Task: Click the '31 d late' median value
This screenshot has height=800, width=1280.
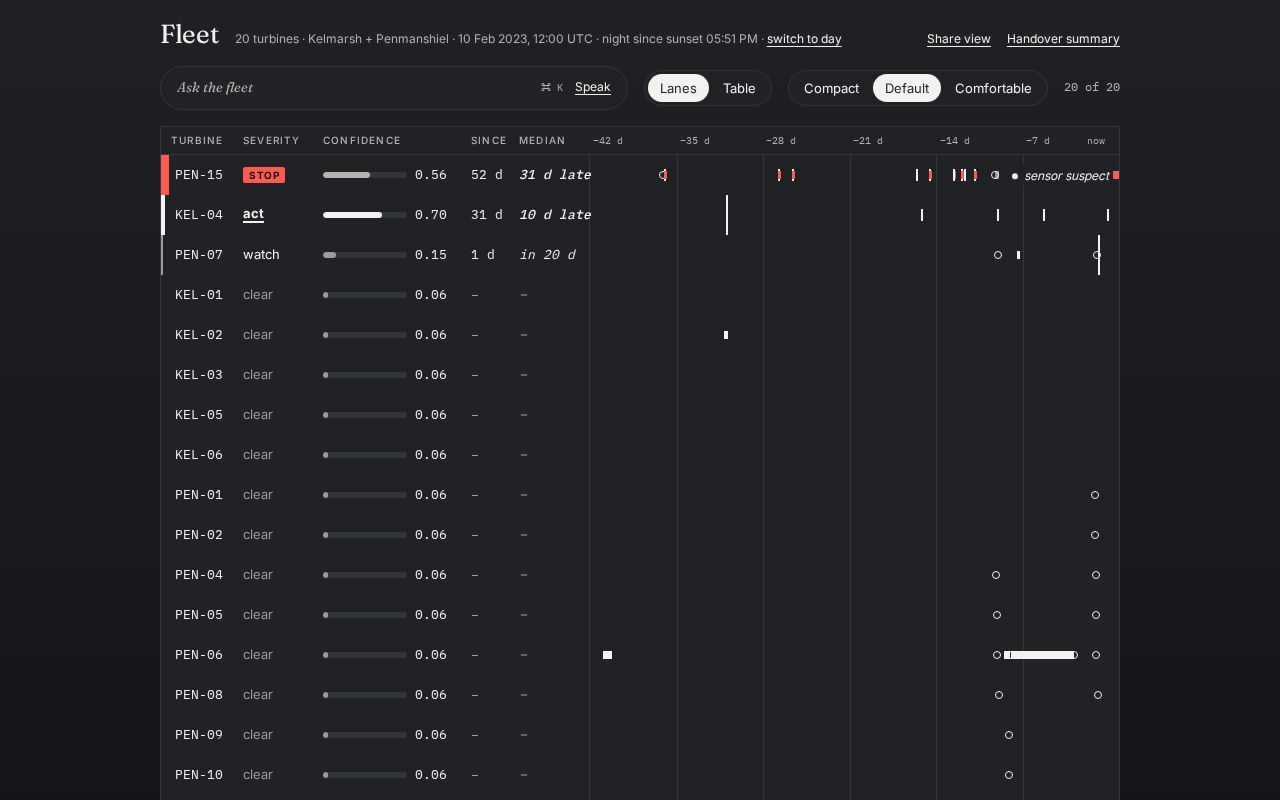Action: (x=555, y=175)
